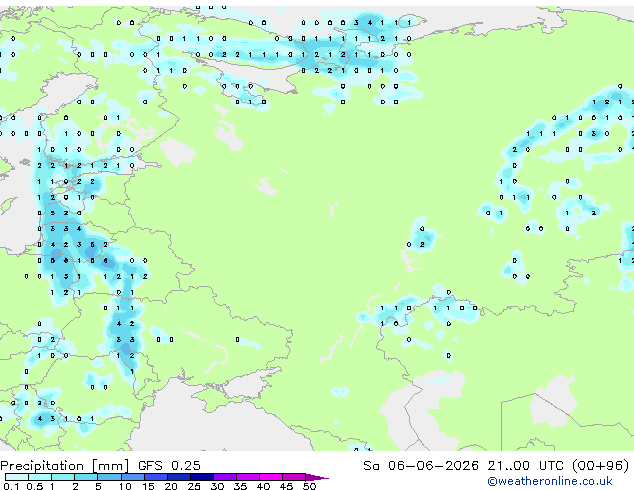
Task: Select the 'Sa 06-06-2026' date text
Action: (x=421, y=466)
